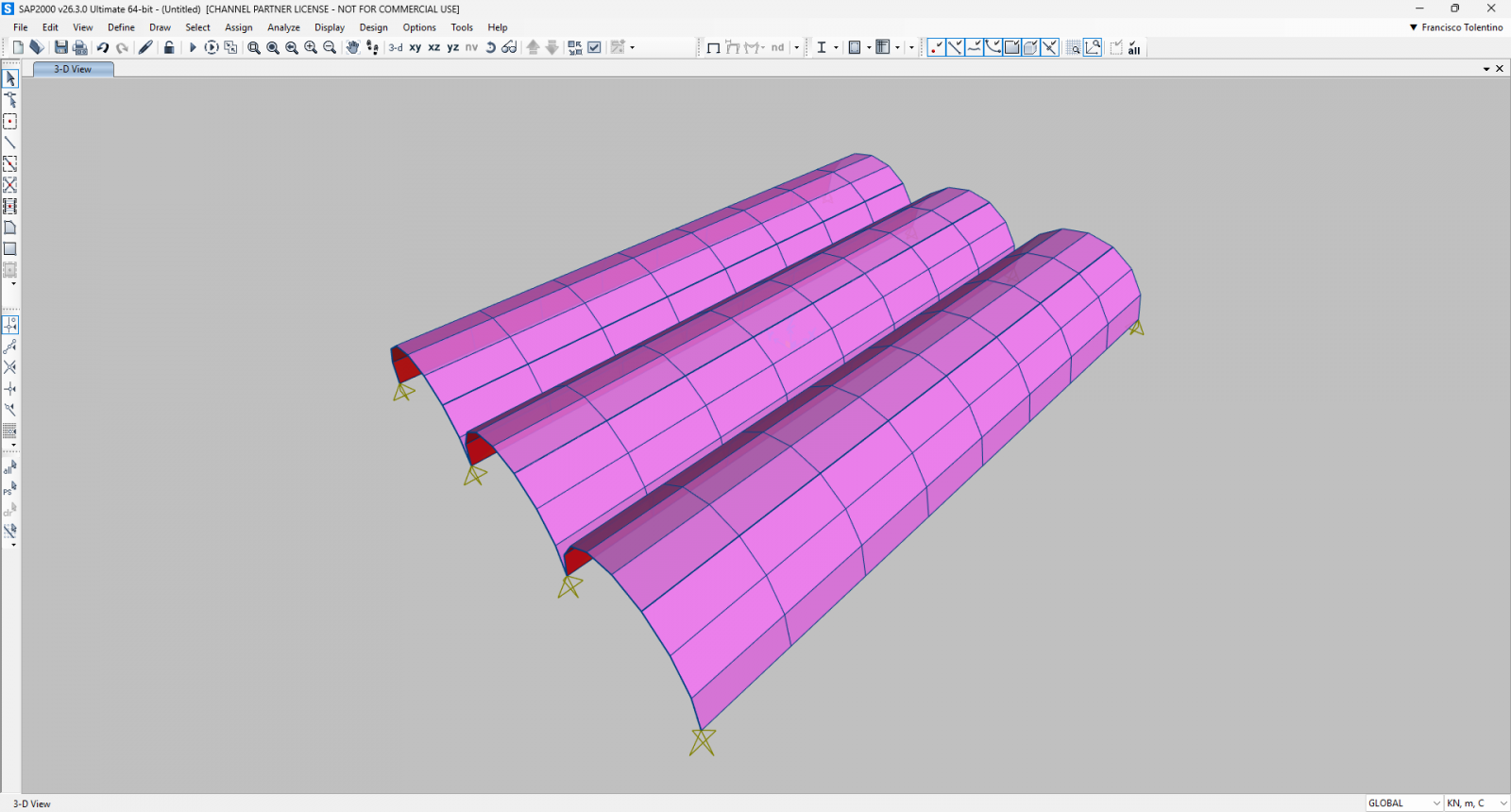Toggle the joints select-mode checkmark button
This screenshot has height=812, width=1511.
point(936,47)
